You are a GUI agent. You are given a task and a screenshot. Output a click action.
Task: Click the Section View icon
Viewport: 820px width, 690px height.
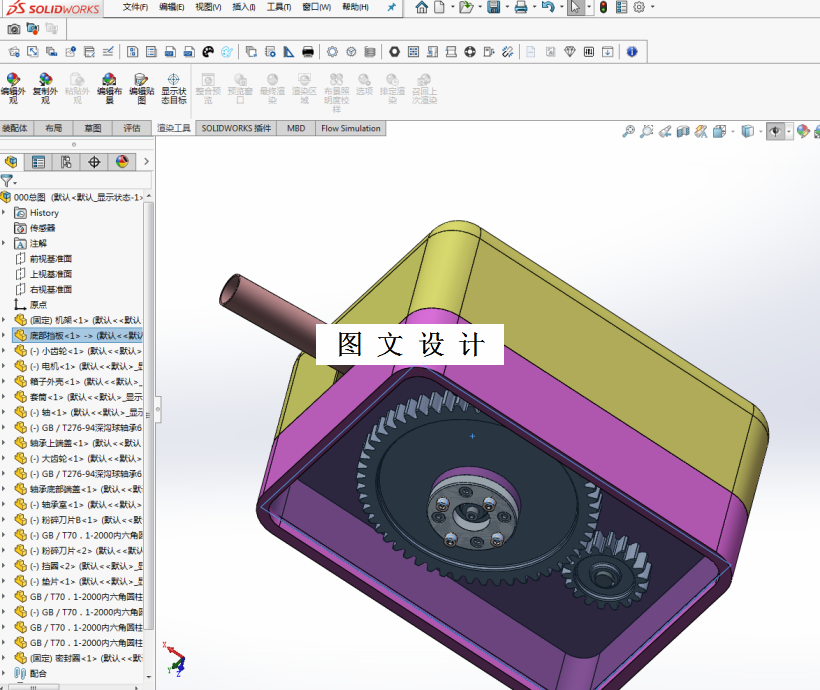tap(683, 131)
